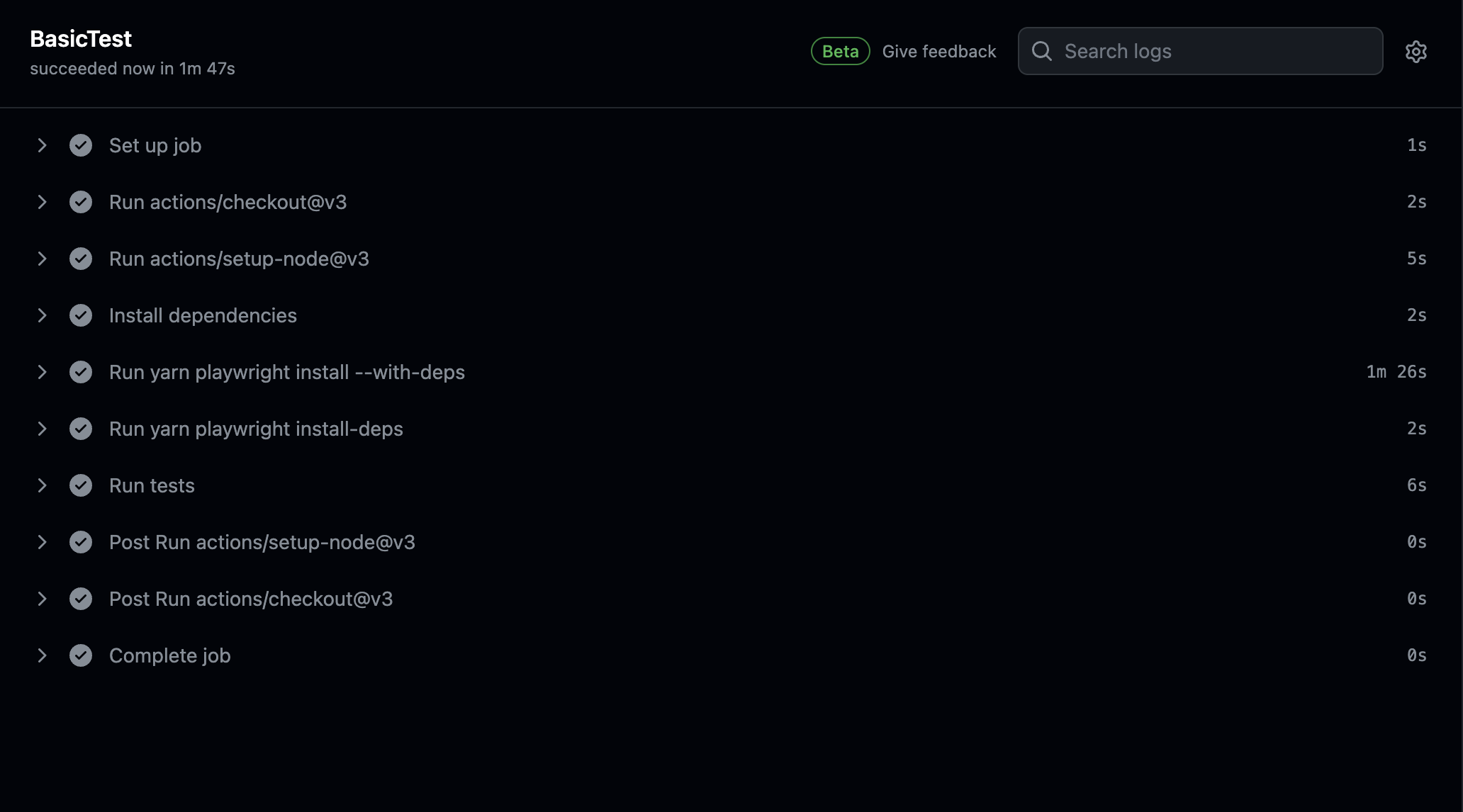This screenshot has width=1463, height=812.
Task: Click the Beta badge
Action: point(840,51)
